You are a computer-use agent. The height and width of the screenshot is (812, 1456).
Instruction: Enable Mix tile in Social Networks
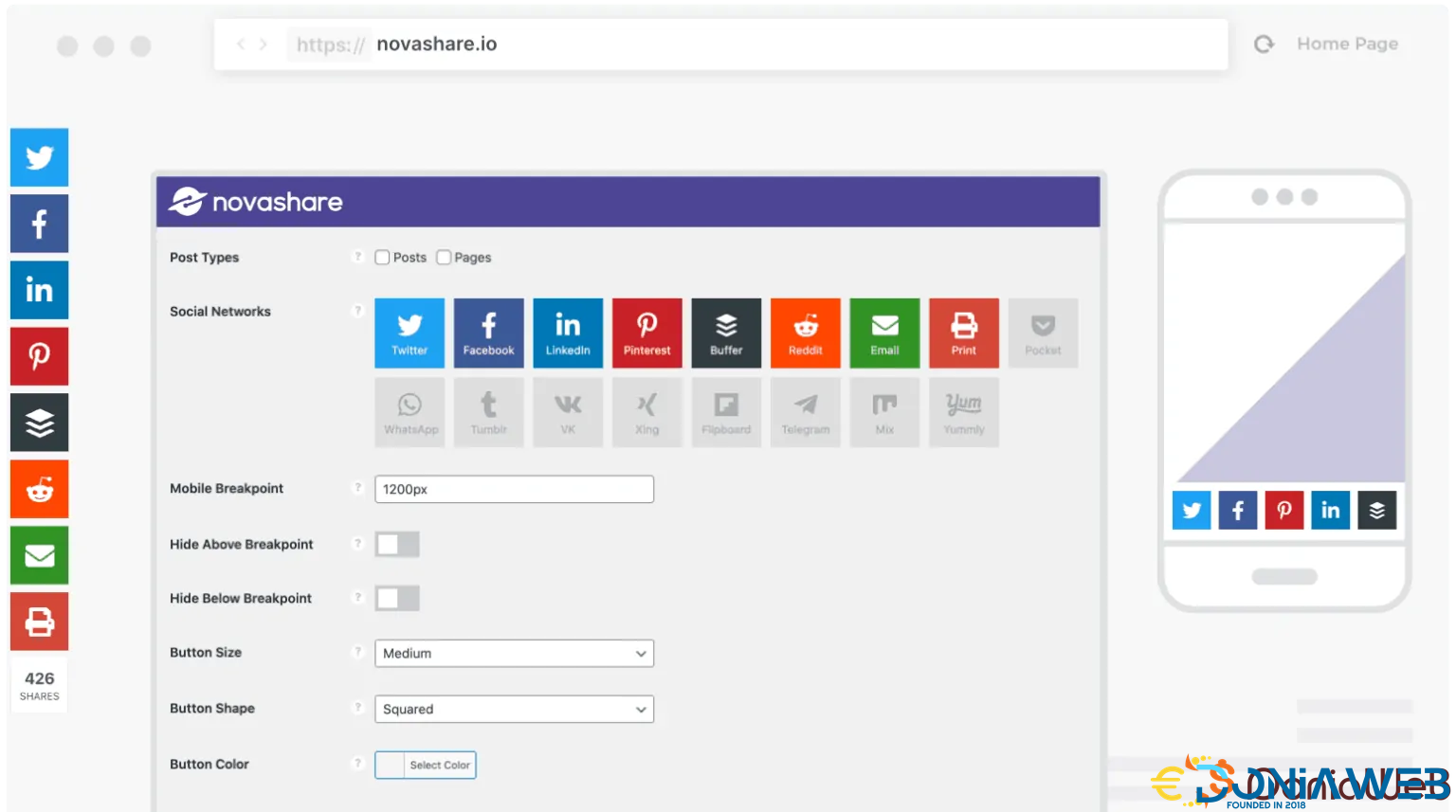click(x=884, y=412)
